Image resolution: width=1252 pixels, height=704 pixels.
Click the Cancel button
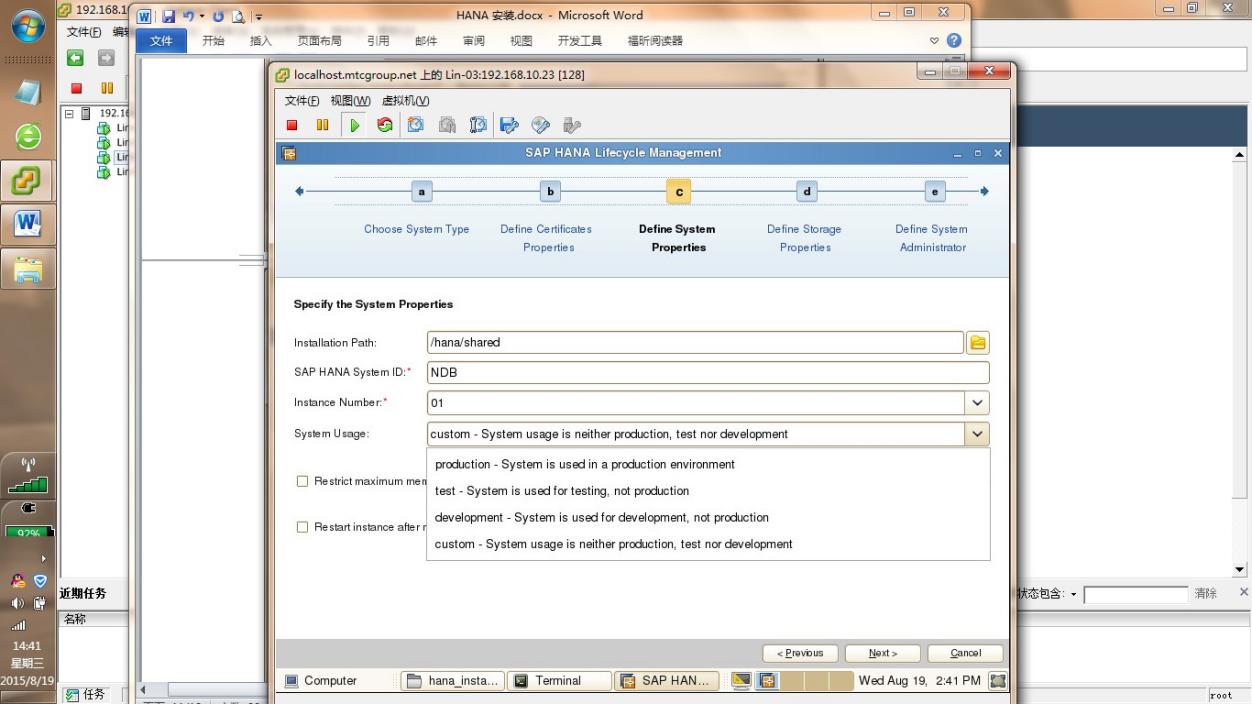point(965,653)
